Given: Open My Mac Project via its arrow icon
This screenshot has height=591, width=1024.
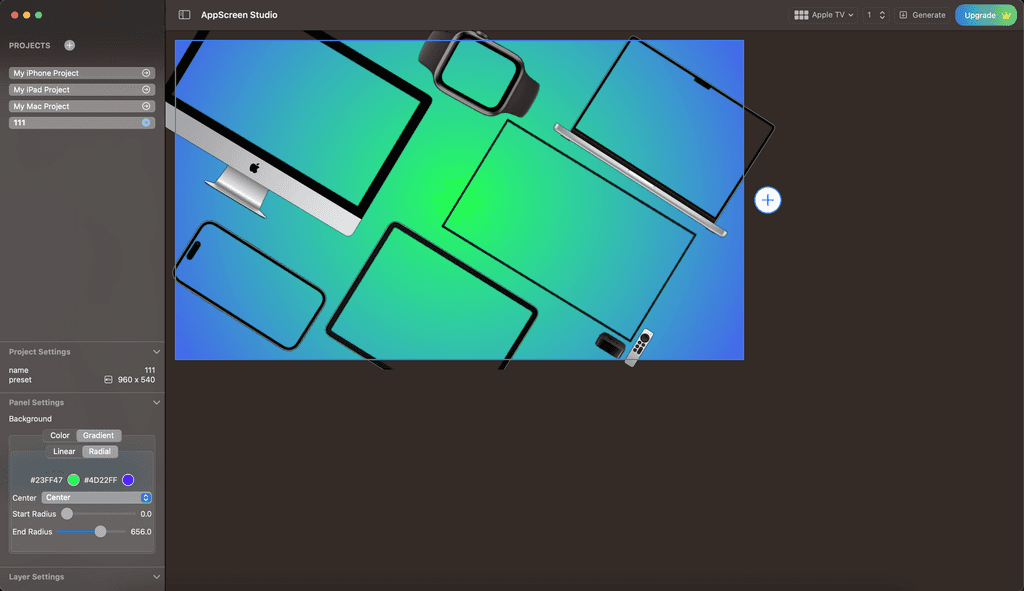Looking at the screenshot, I should [147, 105].
